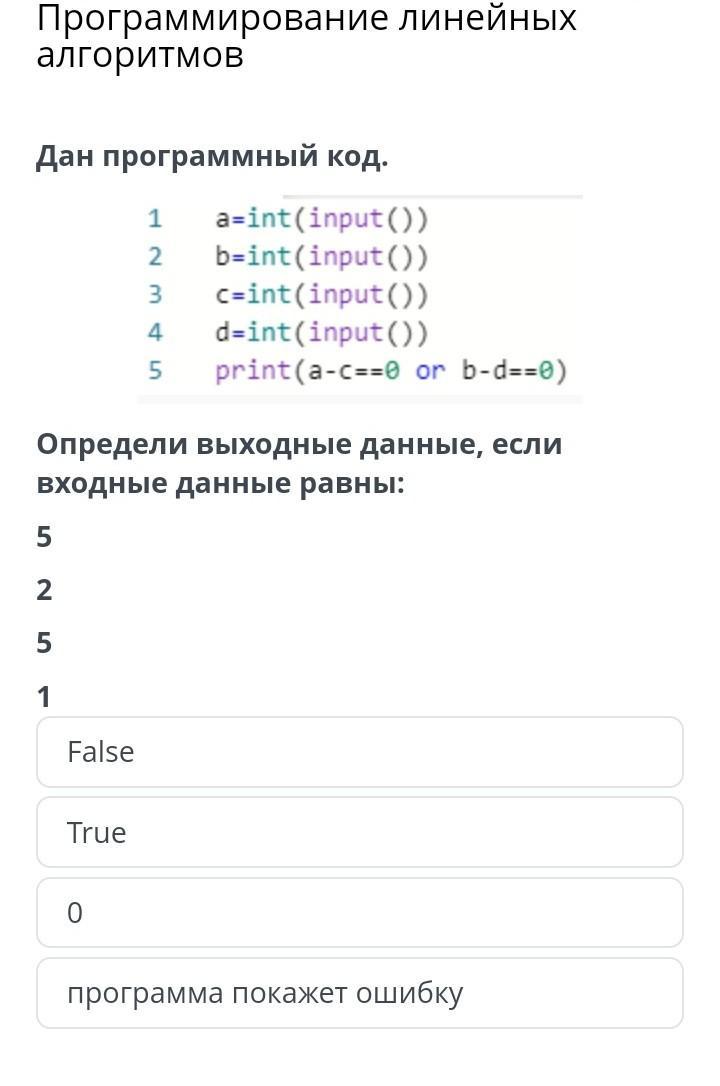
Task: Click the first input value 5
Action: [x=44, y=537]
